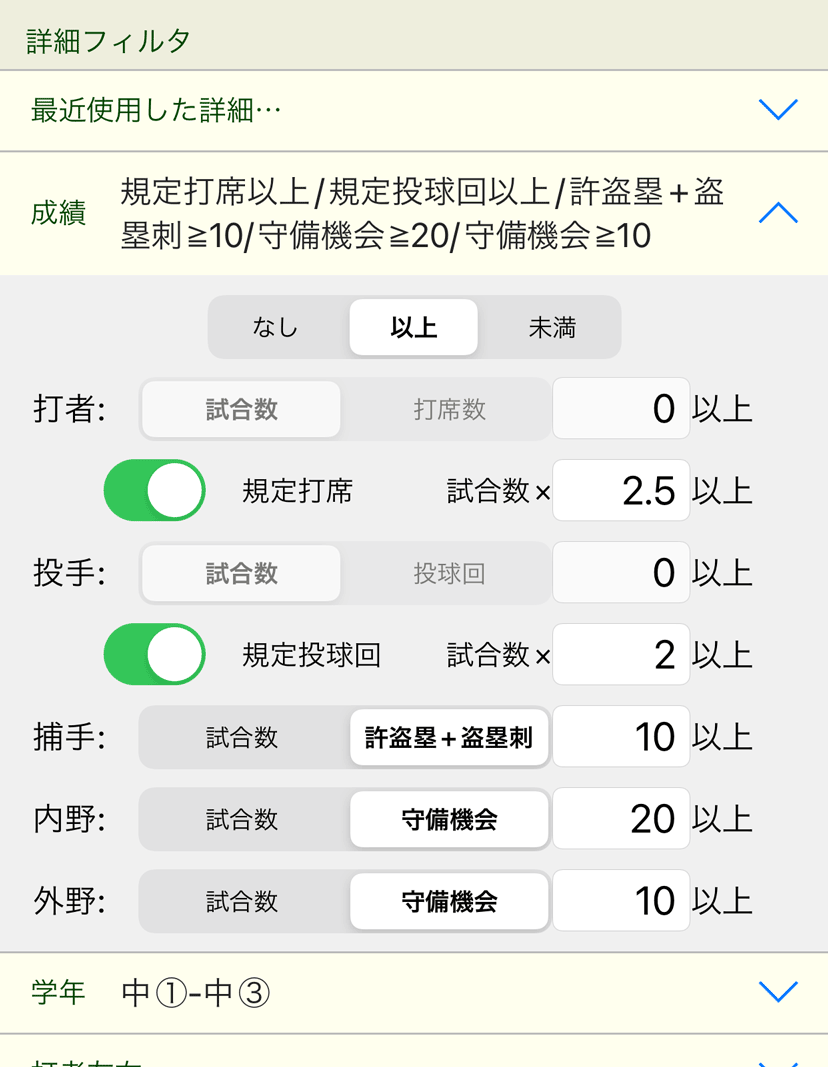Select the 未満 segment

(x=551, y=327)
